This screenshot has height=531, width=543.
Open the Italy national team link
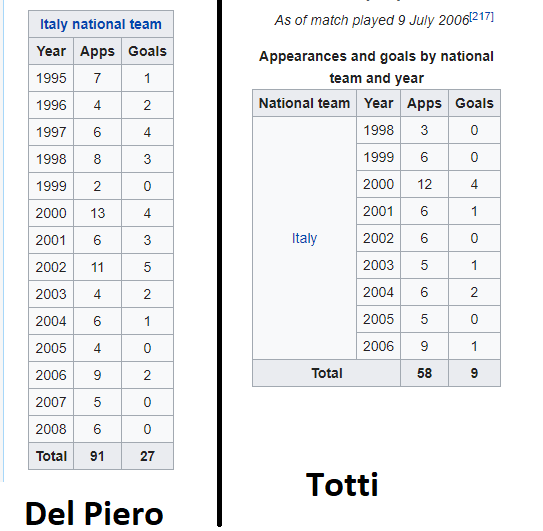coord(101,24)
